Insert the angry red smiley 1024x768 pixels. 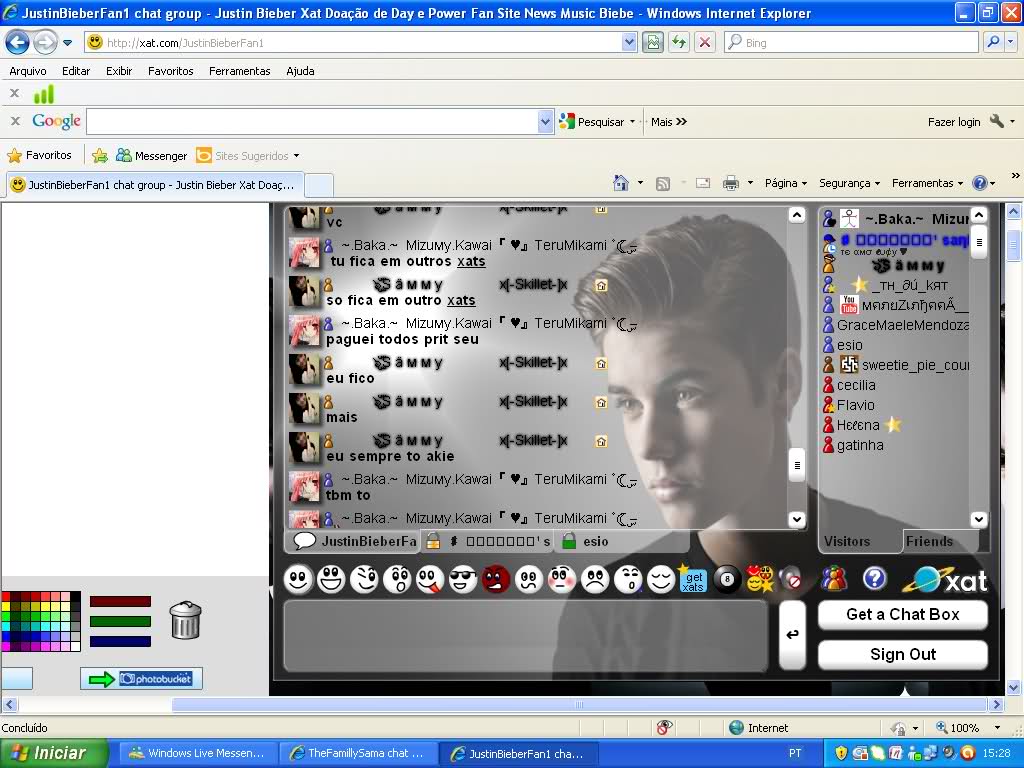click(496, 579)
